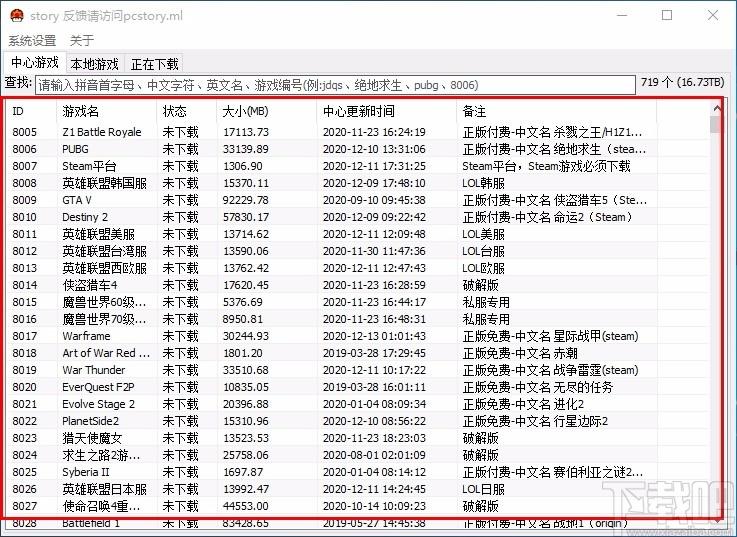Minimize the story window

622,15
